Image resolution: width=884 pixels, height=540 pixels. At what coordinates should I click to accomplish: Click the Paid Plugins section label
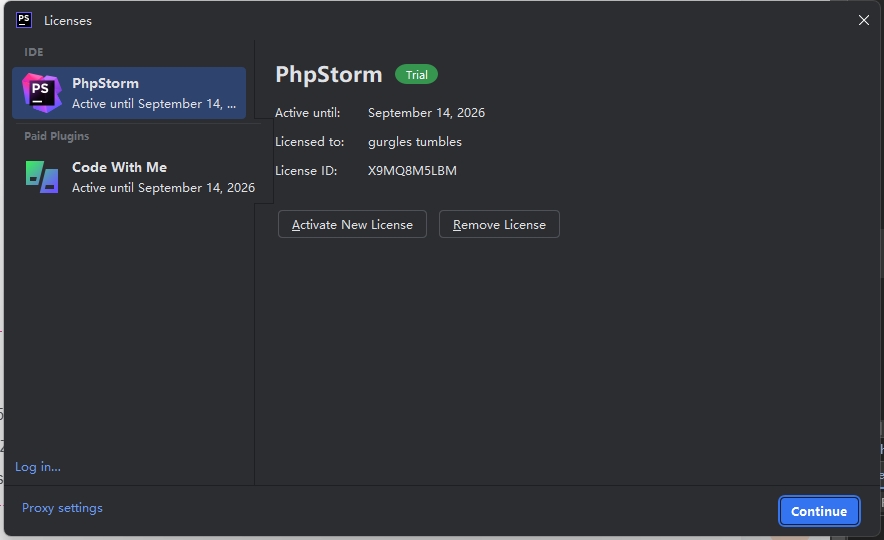(56, 136)
